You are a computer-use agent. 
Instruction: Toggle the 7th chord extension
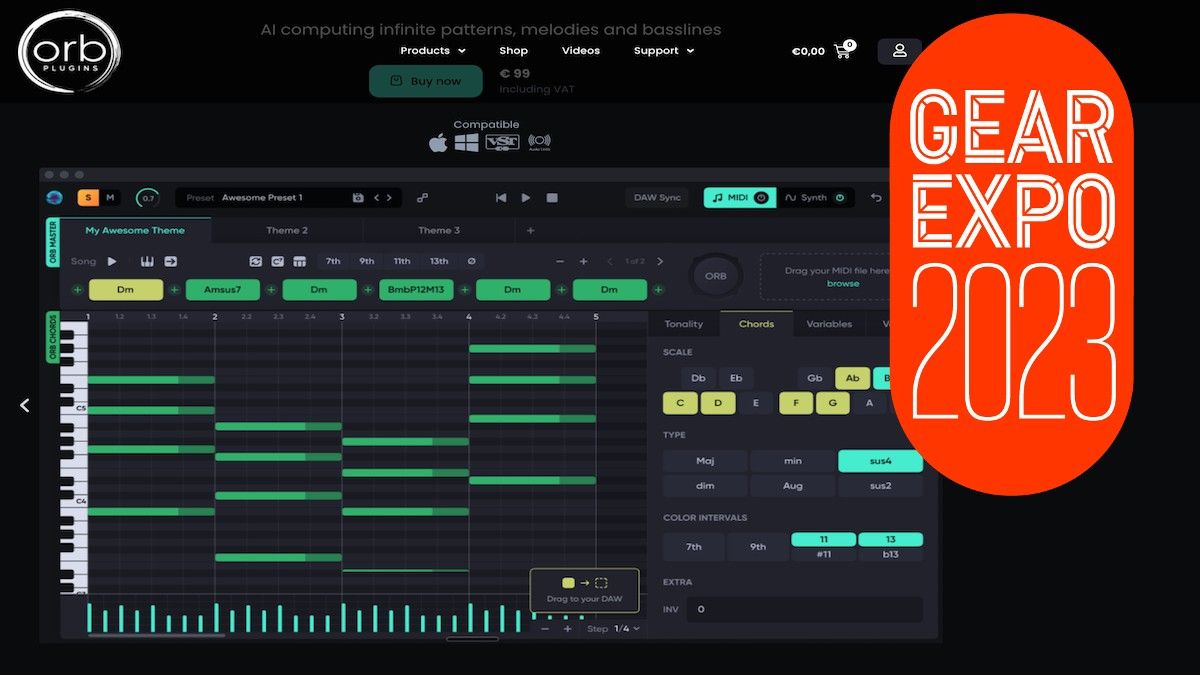click(332, 260)
